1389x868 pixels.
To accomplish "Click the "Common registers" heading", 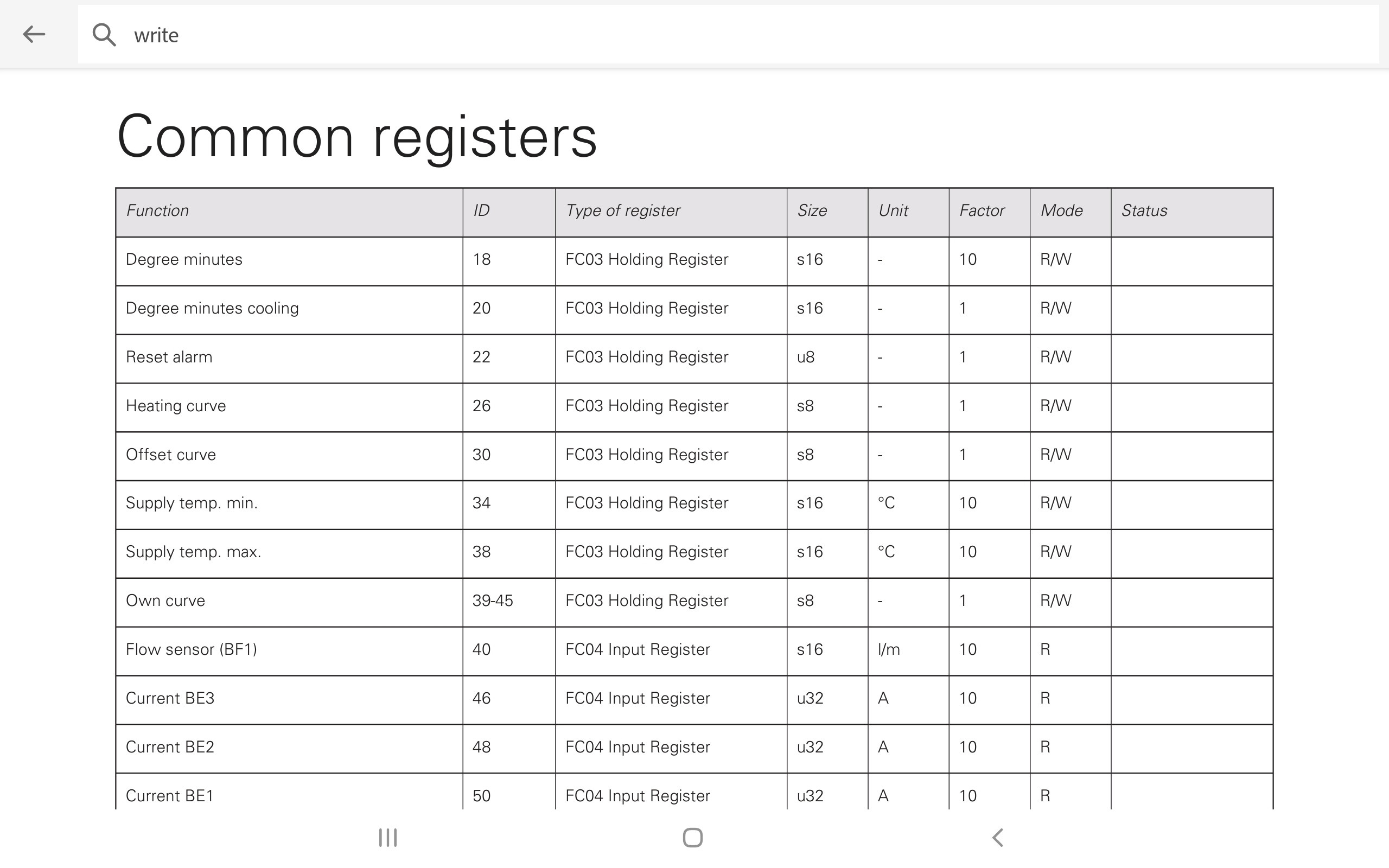I will 356,137.
